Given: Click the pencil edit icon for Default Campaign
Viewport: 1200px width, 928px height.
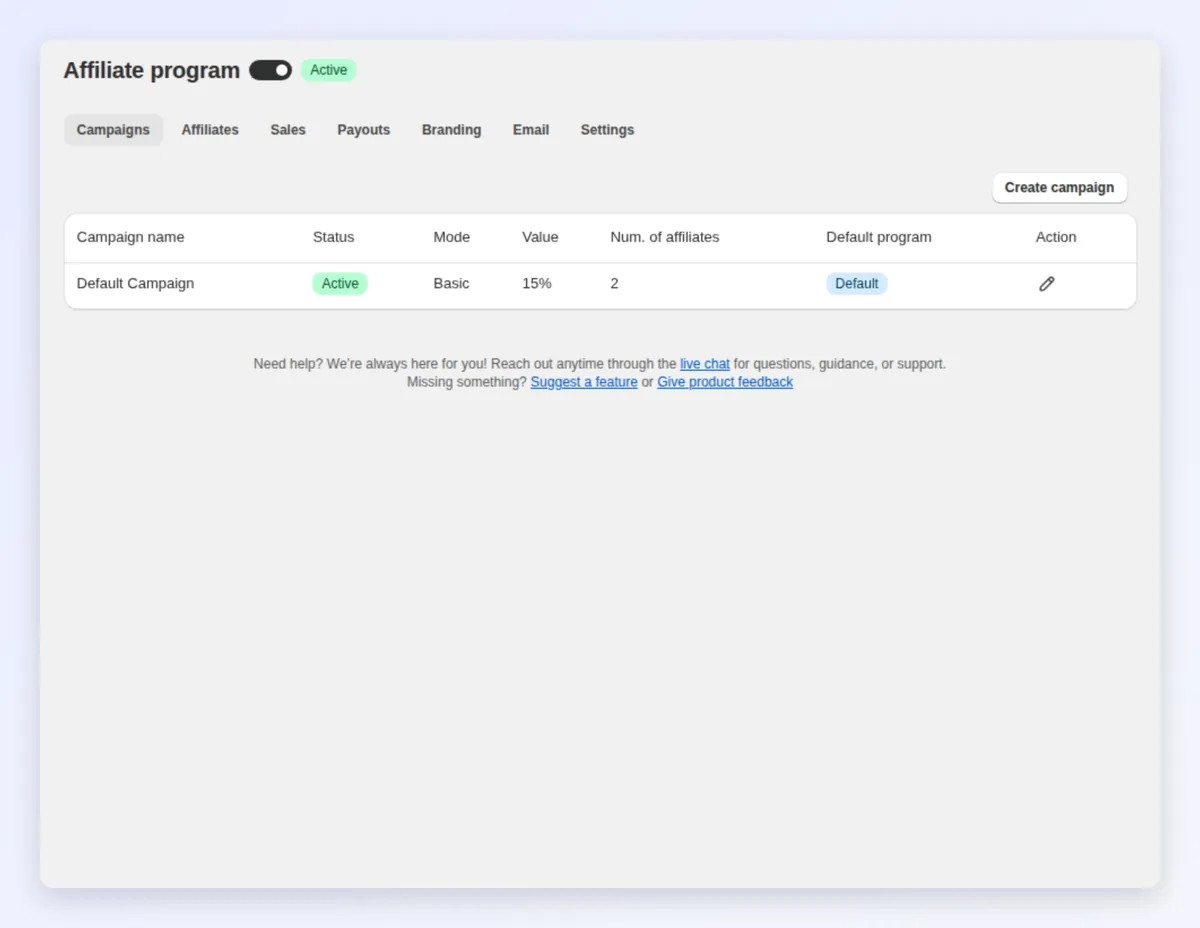Looking at the screenshot, I should 1046,284.
